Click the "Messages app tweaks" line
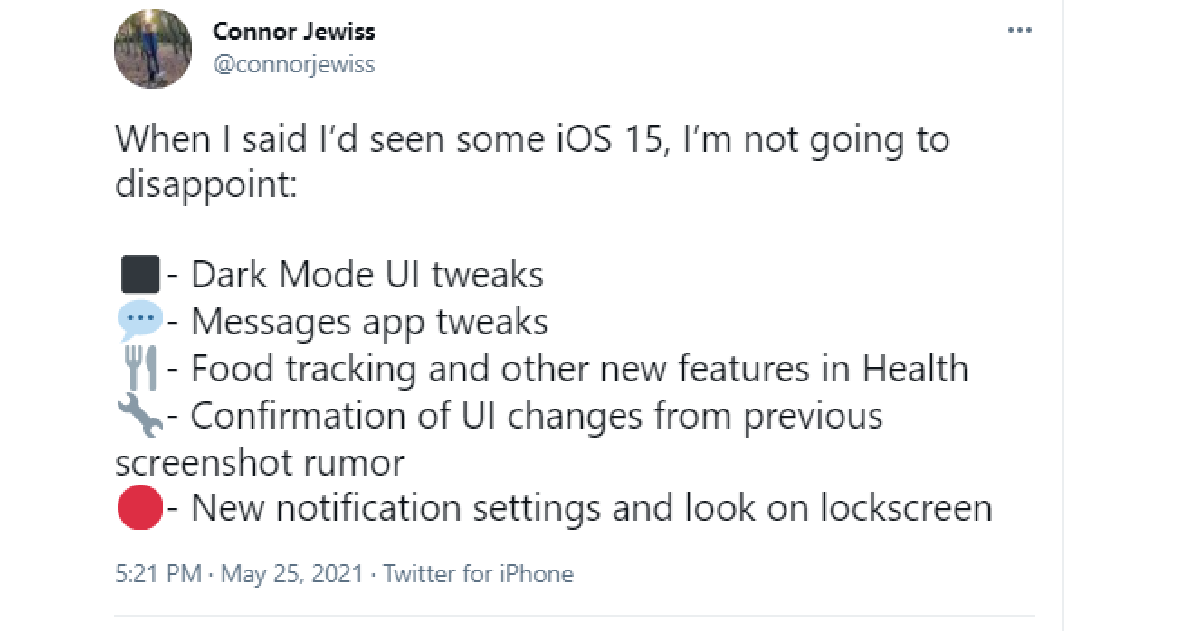This screenshot has width=1200, height=631. tap(369, 321)
